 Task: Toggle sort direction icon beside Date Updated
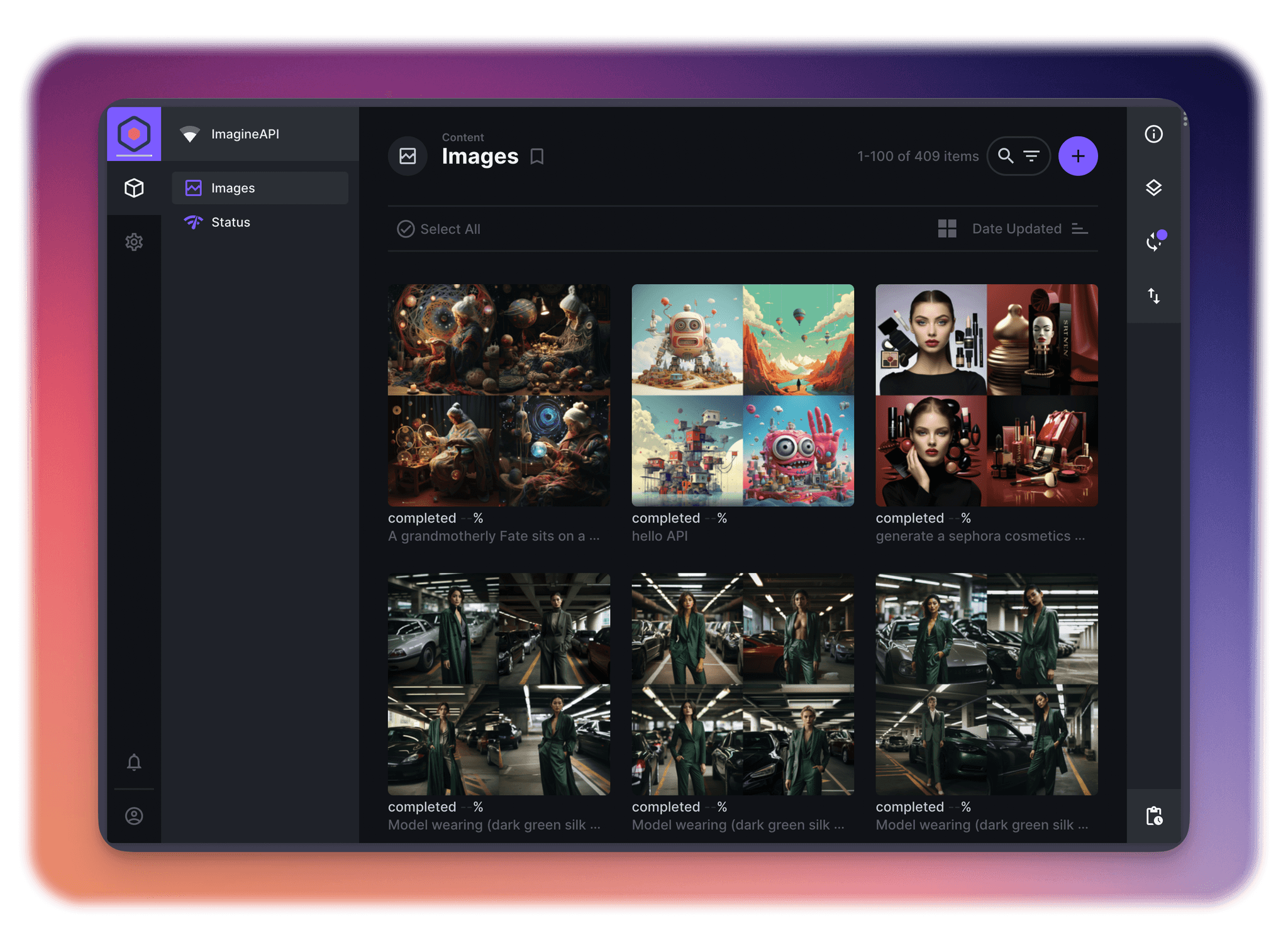(1079, 229)
